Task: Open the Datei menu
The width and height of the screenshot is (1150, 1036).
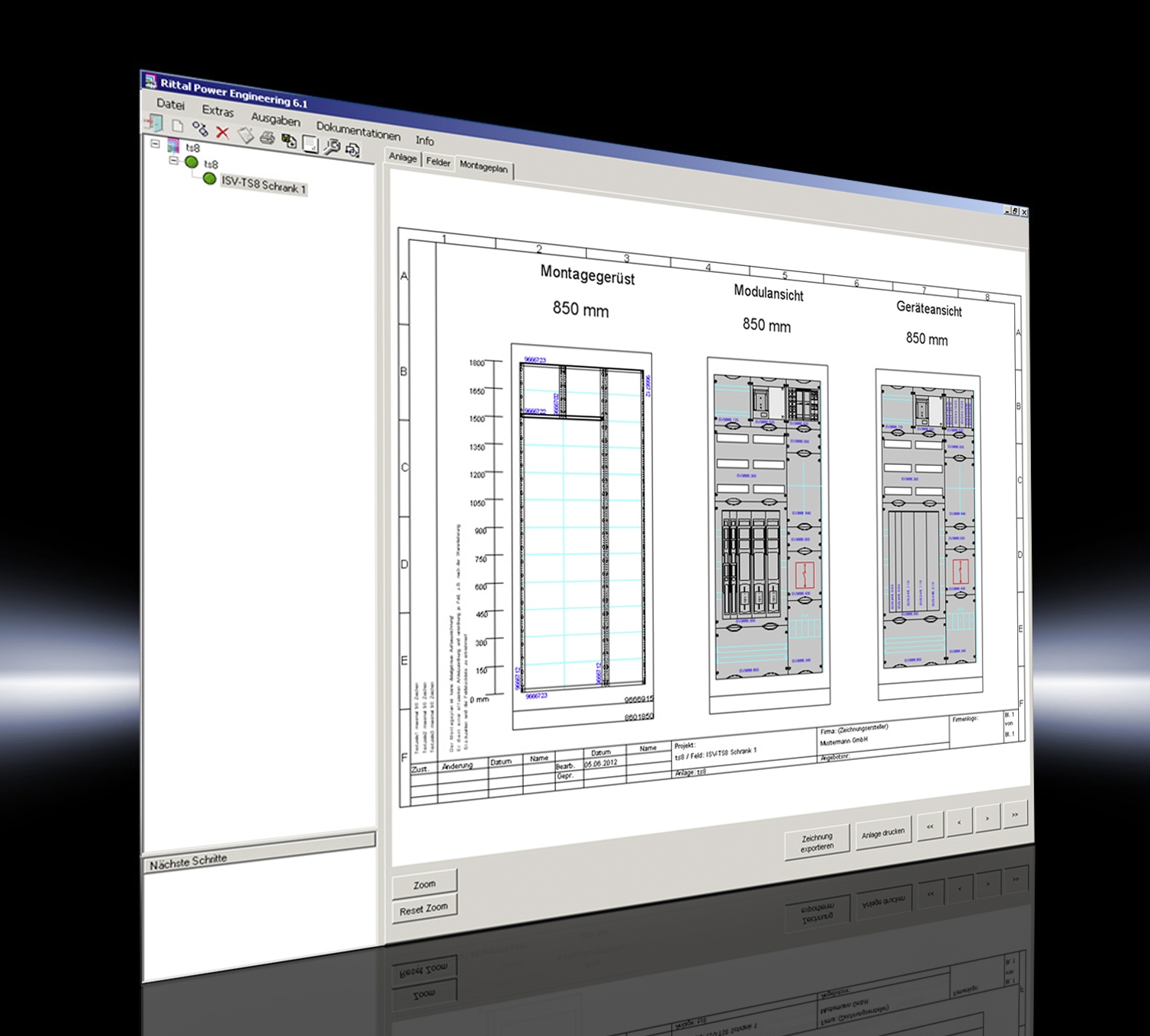Action: pos(170,104)
